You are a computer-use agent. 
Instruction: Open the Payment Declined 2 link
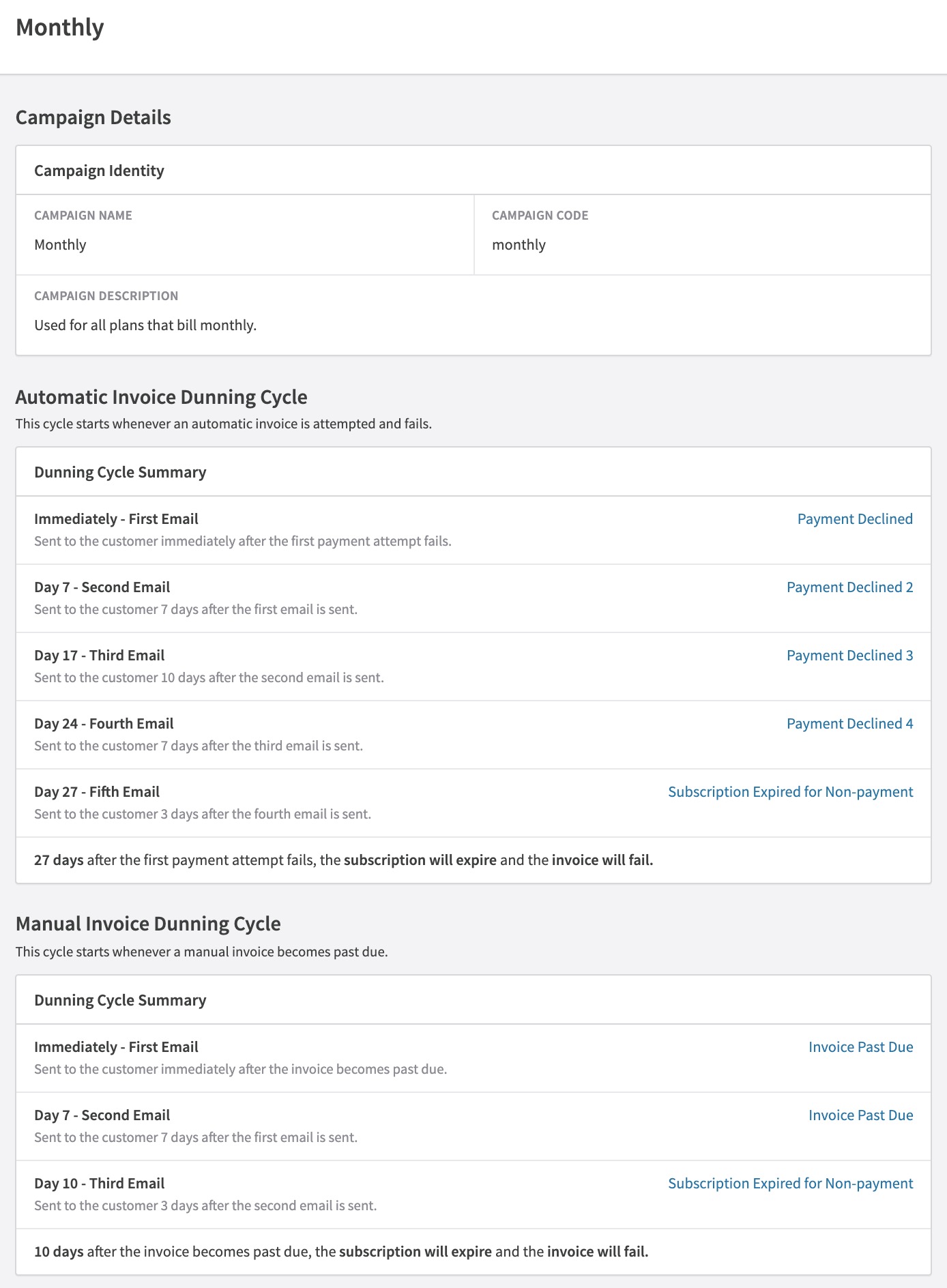pos(849,587)
